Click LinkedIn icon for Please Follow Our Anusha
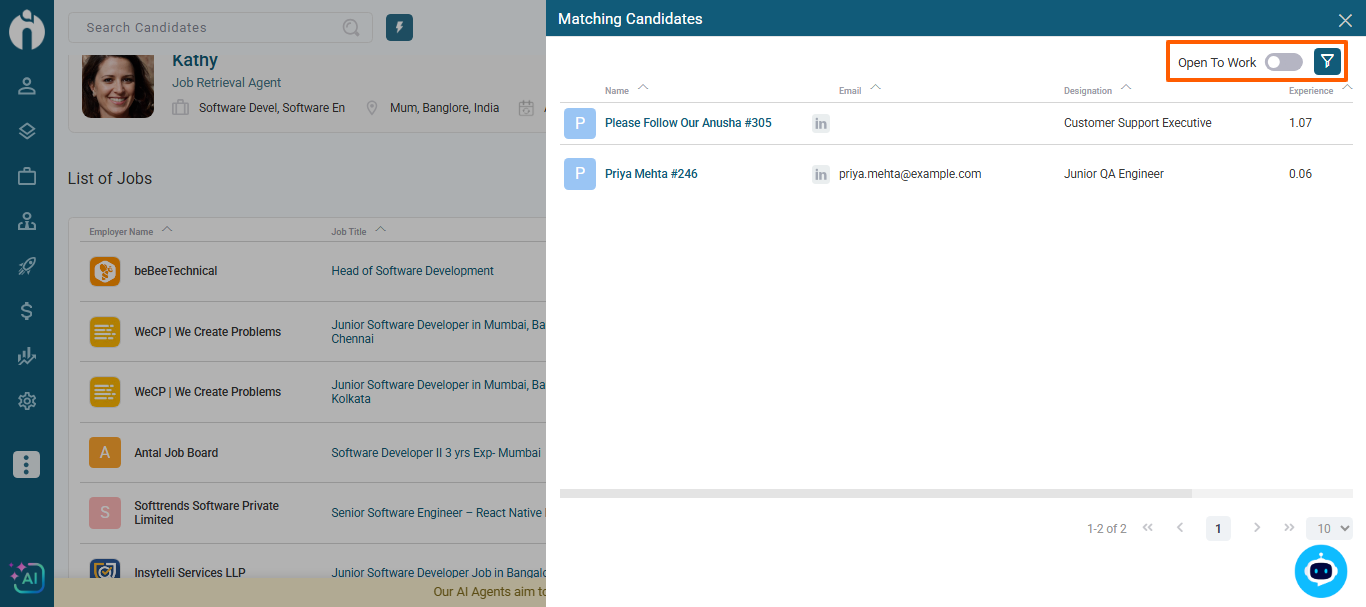 (x=821, y=123)
